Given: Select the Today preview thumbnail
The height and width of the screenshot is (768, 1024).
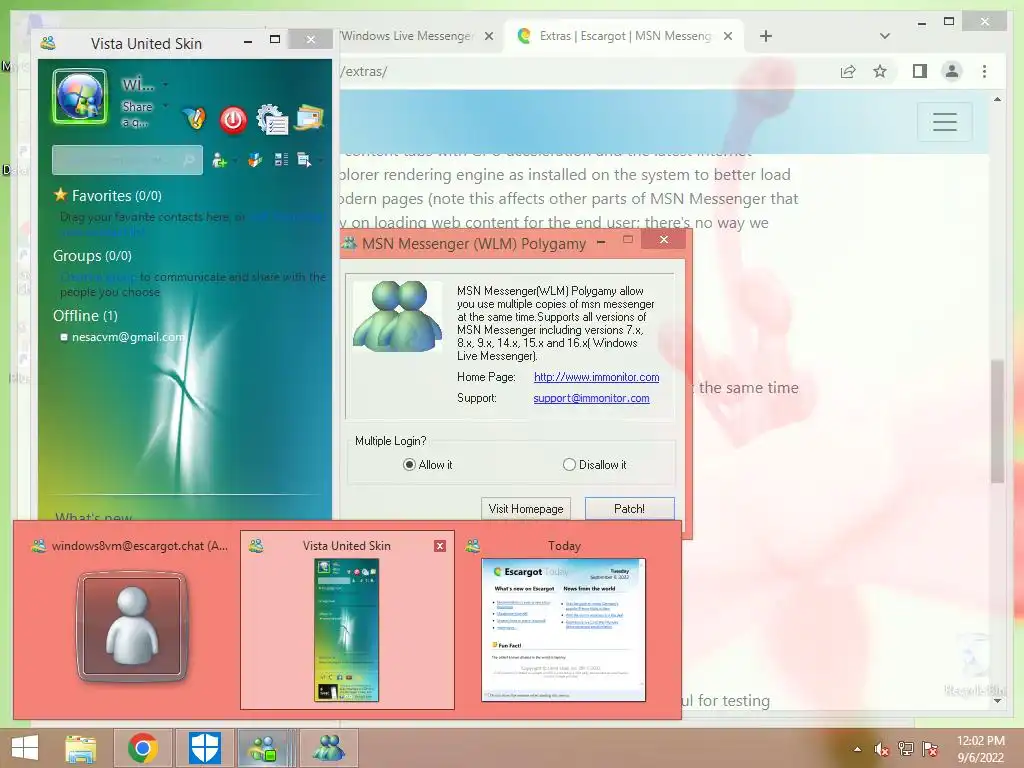Looking at the screenshot, I should [x=564, y=619].
